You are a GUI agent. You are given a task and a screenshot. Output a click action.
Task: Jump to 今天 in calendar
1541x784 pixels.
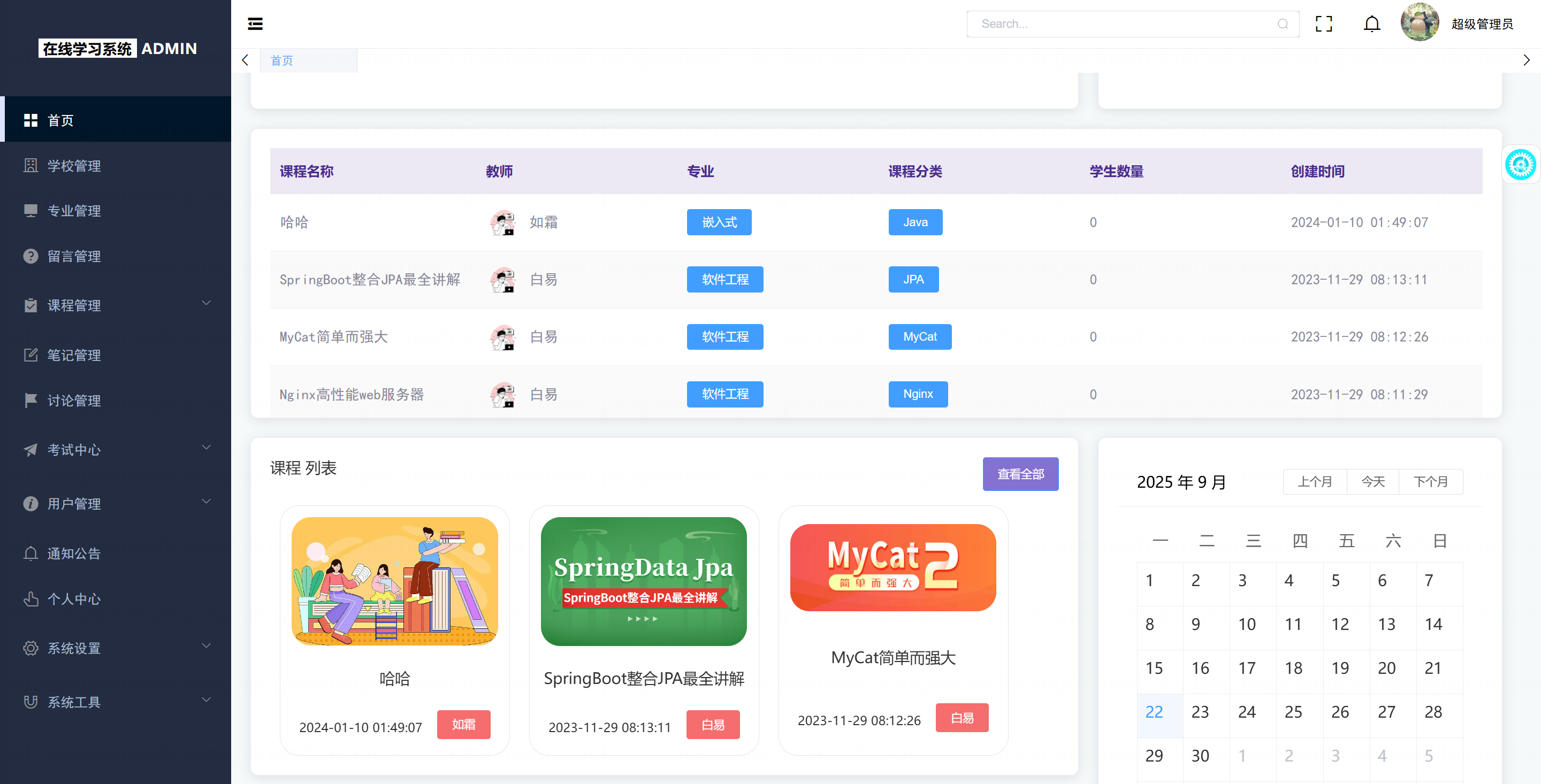click(x=1372, y=482)
